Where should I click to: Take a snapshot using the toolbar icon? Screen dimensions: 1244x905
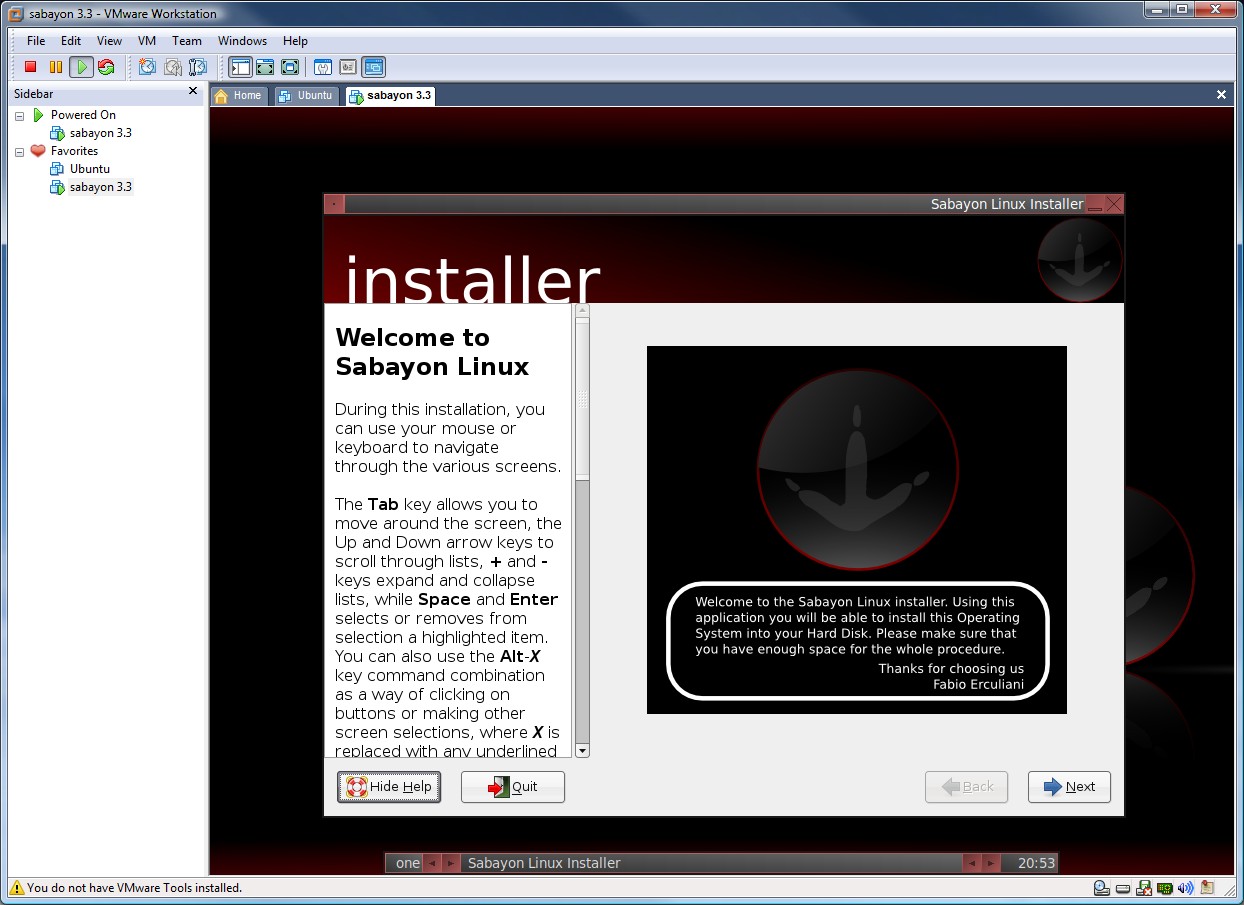coord(147,67)
